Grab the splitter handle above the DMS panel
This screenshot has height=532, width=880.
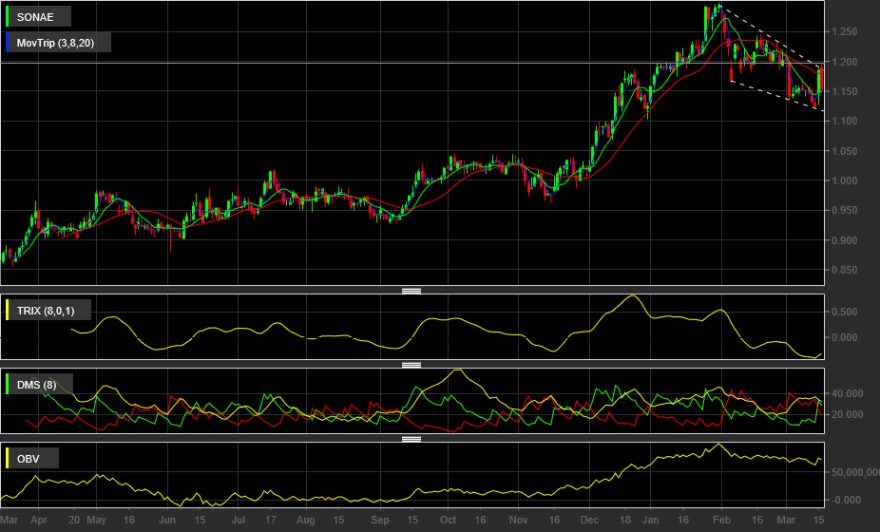click(x=411, y=365)
